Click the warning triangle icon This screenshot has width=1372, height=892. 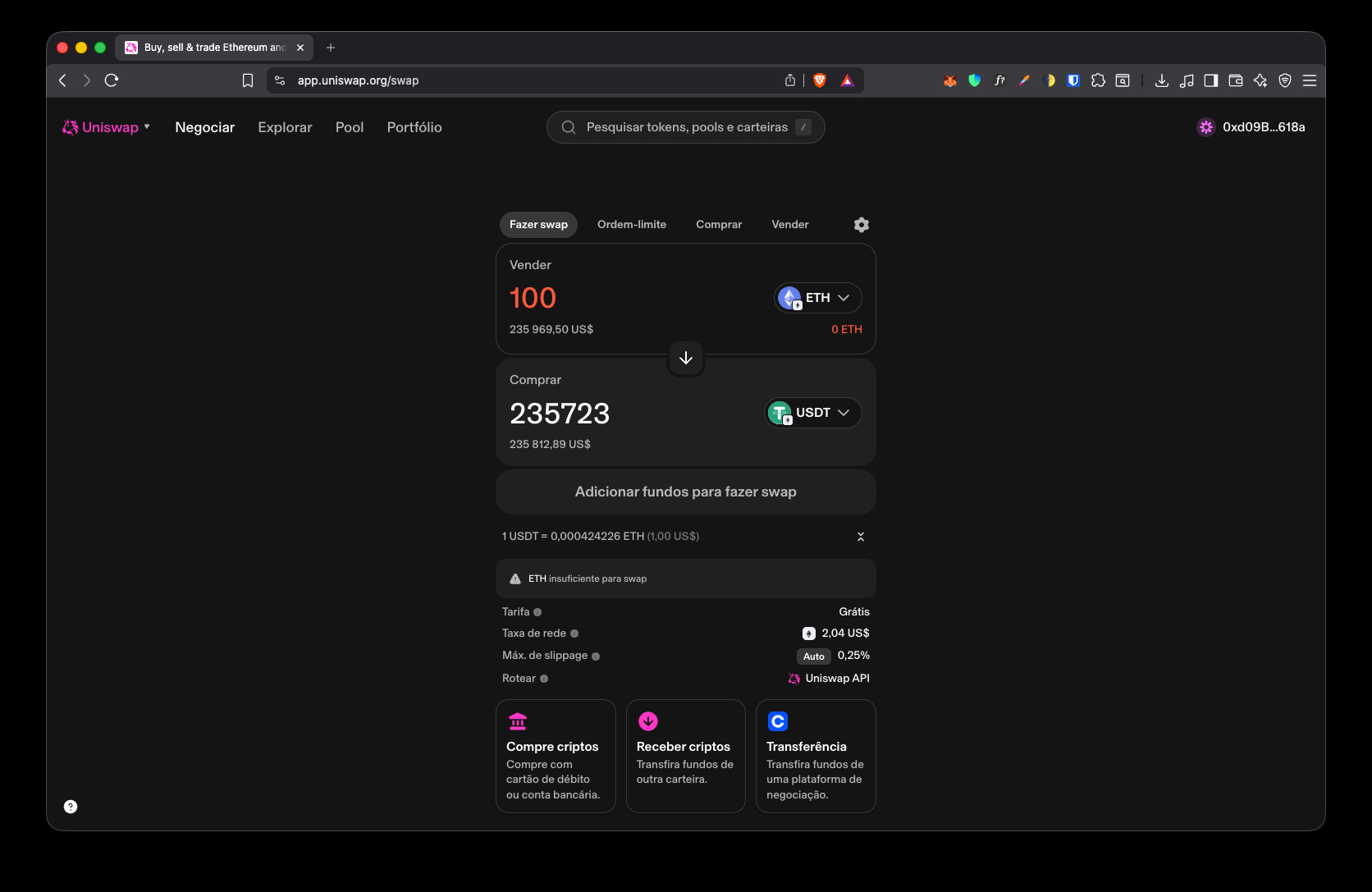[x=515, y=579]
